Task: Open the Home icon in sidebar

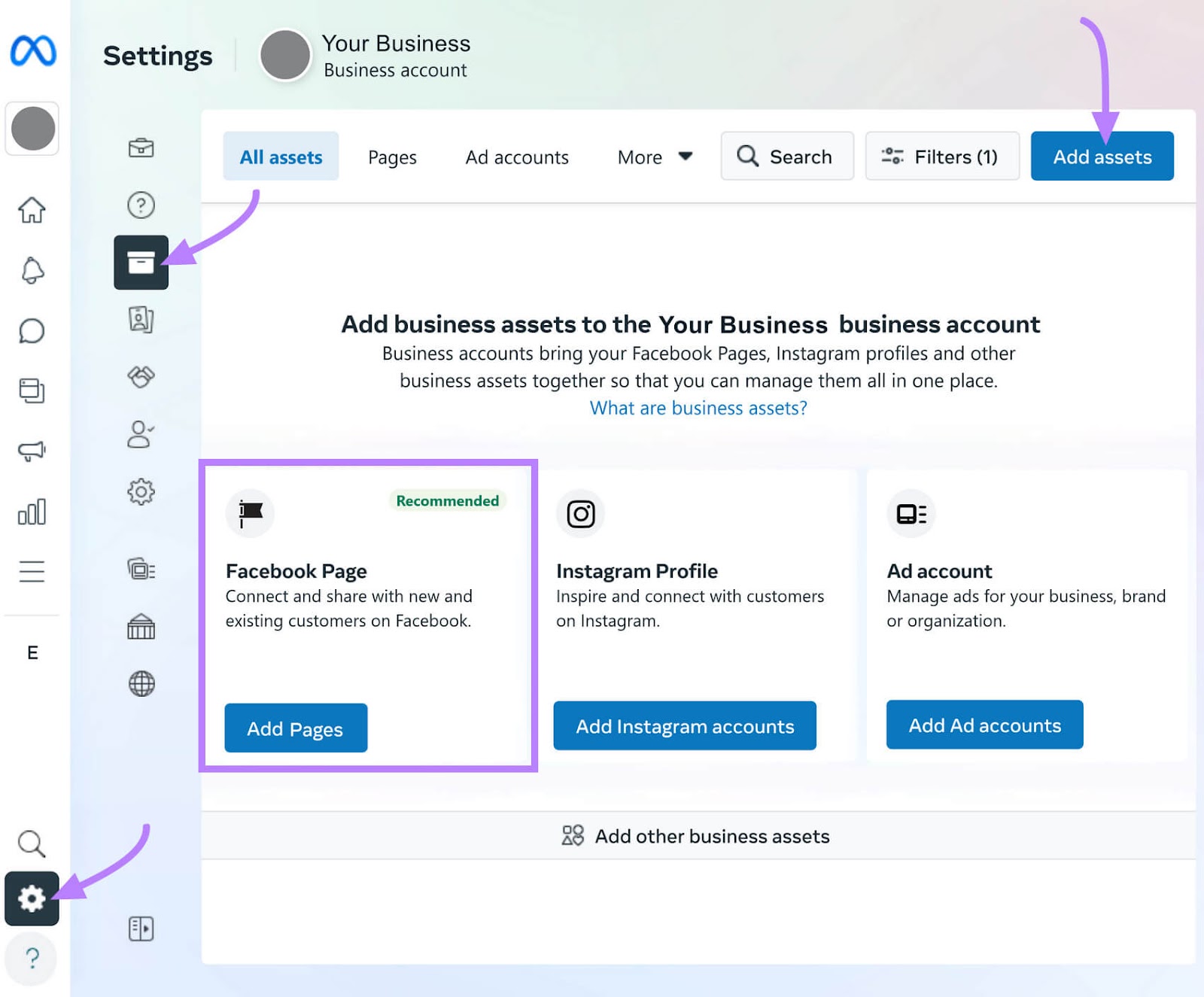Action: coord(32,211)
